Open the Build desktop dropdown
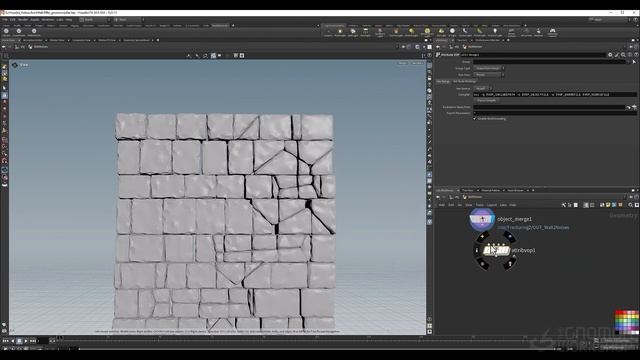Image resolution: width=640 pixels, height=360 pixels. (95, 19)
